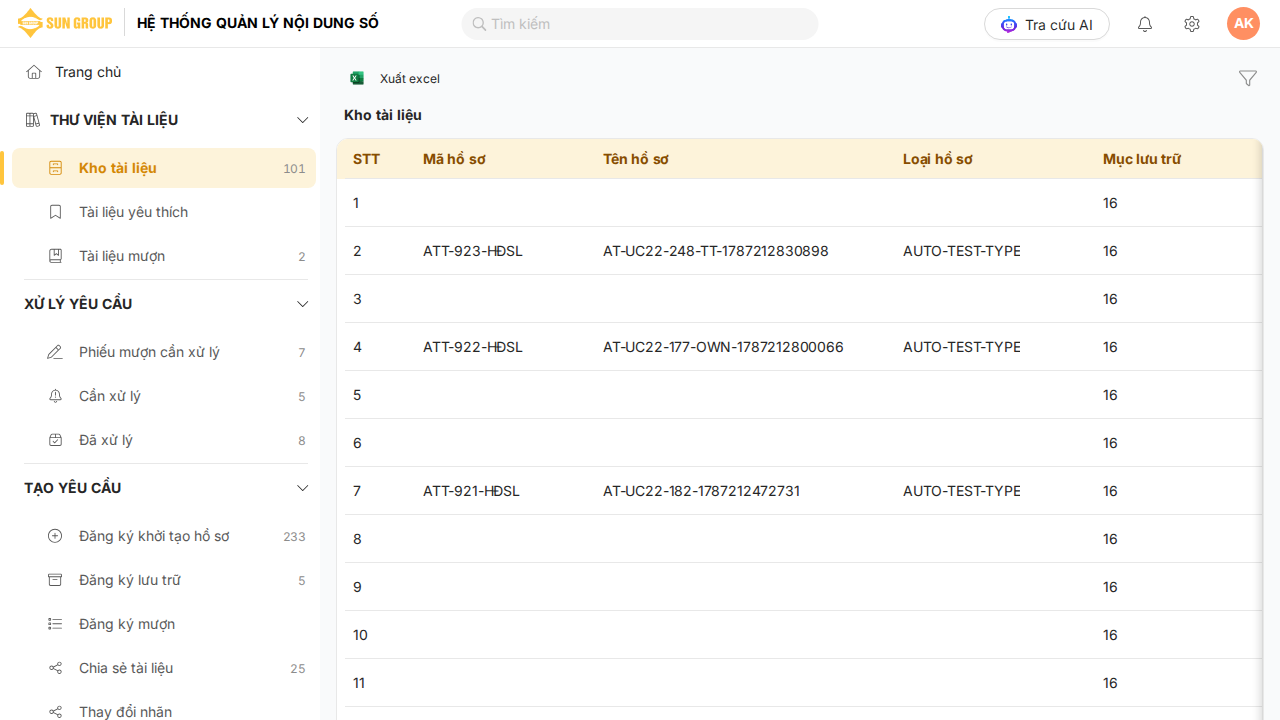Click the Thư viện tài liệu books icon
1280x720 pixels.
pos(33,120)
